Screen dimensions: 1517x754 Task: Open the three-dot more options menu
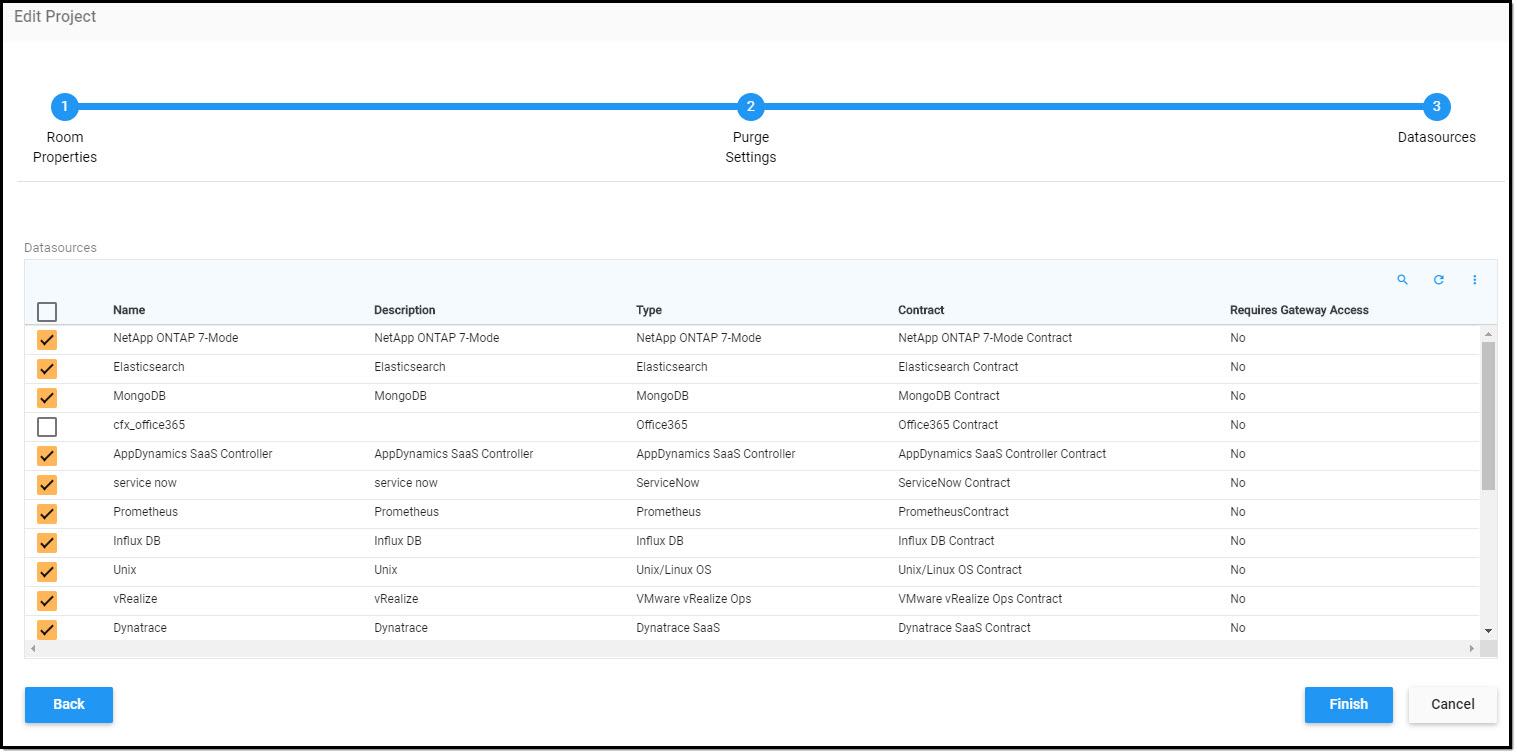tap(1474, 280)
